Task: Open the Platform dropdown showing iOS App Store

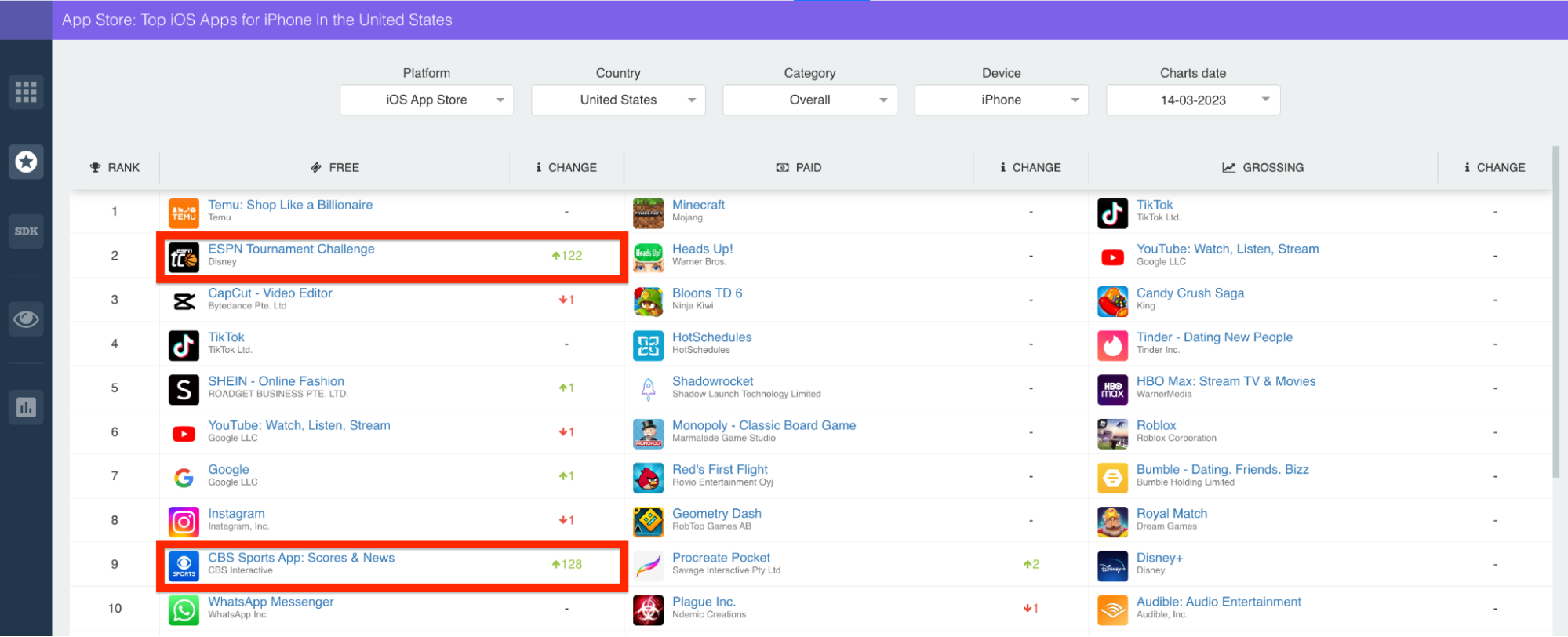Action: click(427, 100)
